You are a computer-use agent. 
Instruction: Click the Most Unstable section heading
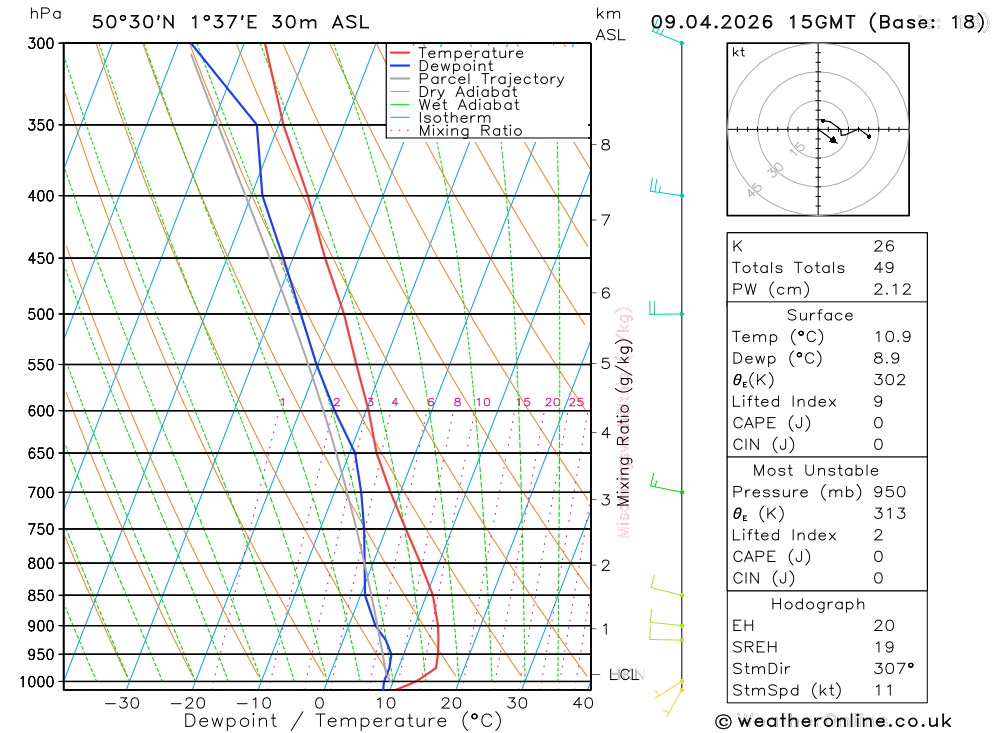(816, 470)
